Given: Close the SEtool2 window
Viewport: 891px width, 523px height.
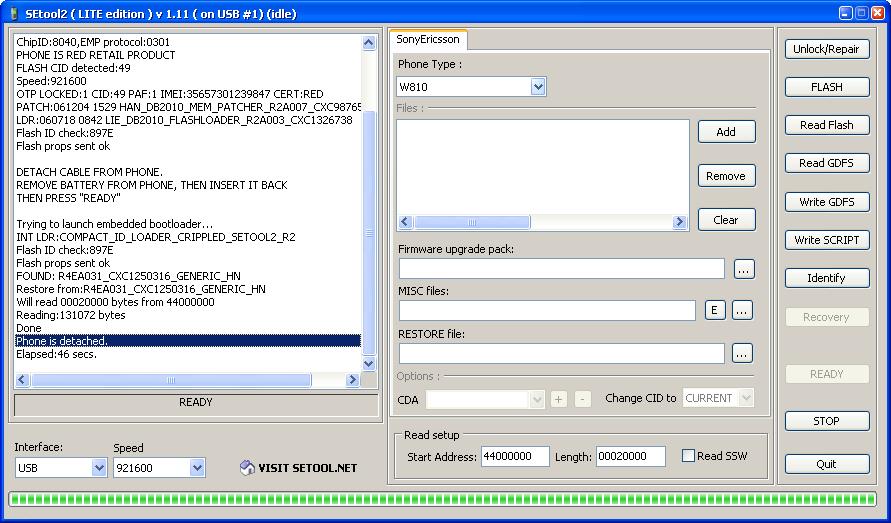Looking at the screenshot, I should click(877, 13).
